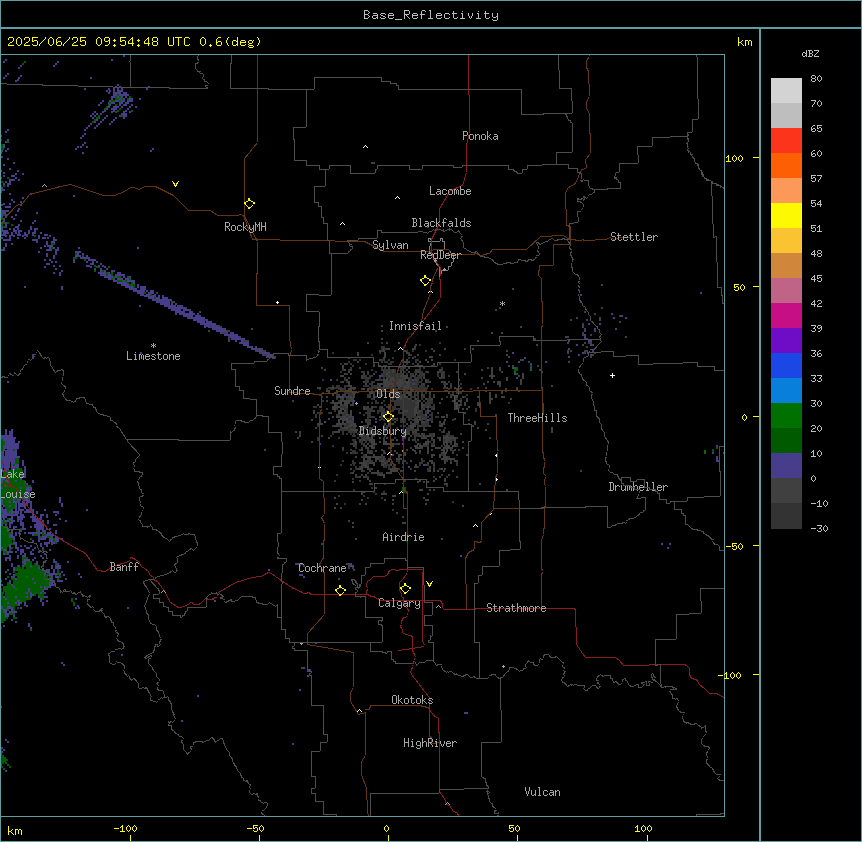862x842 pixels.
Task: Click the RedDeer city label
Action: (x=440, y=255)
